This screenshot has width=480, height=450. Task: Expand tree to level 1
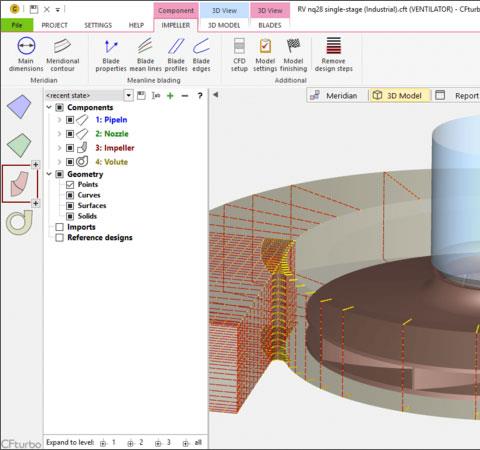pyautogui.click(x=108, y=443)
